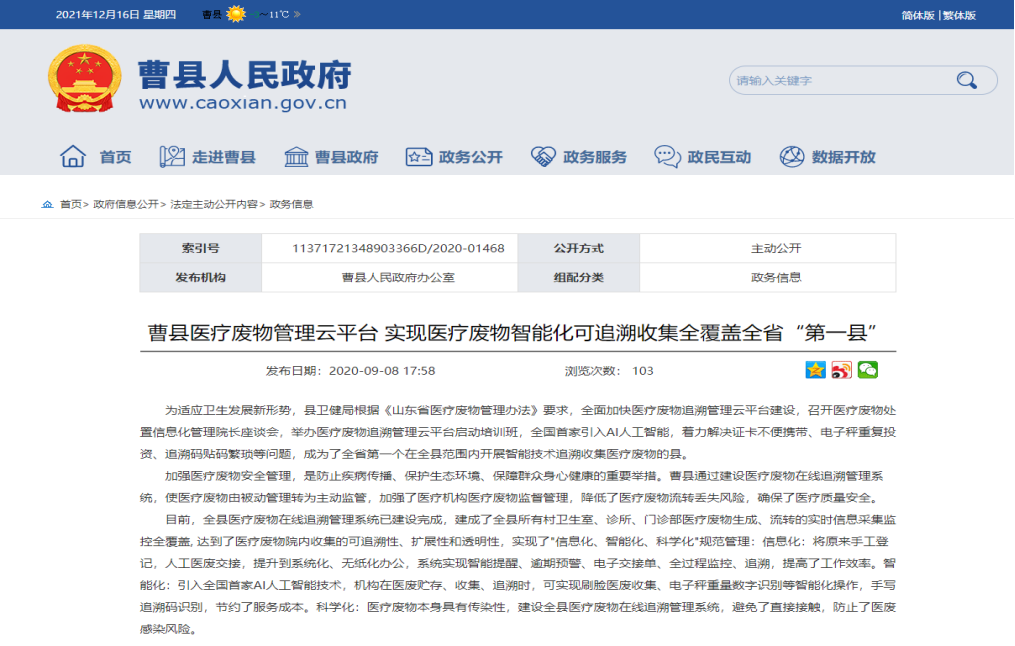Select the globe icon for 数据开放
The height and width of the screenshot is (646, 1015).
(x=793, y=156)
